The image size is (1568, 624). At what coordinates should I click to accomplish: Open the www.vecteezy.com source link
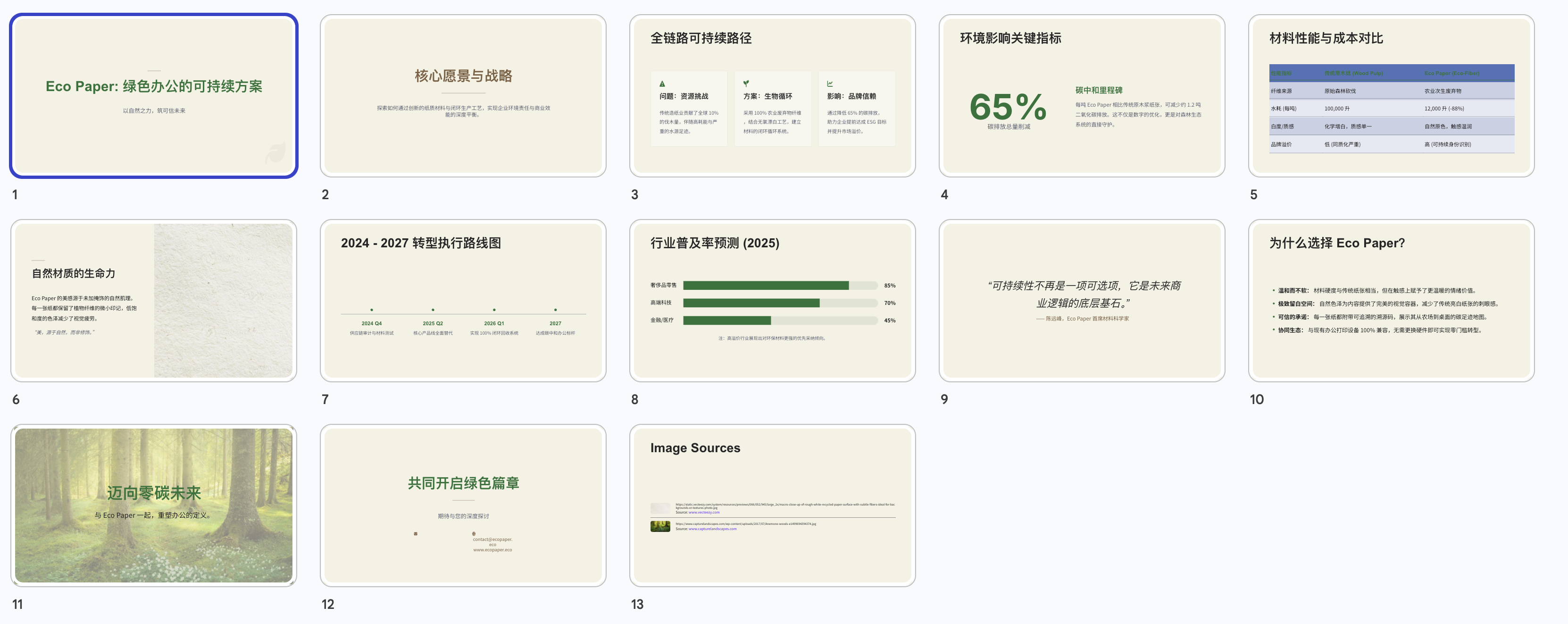click(x=704, y=513)
